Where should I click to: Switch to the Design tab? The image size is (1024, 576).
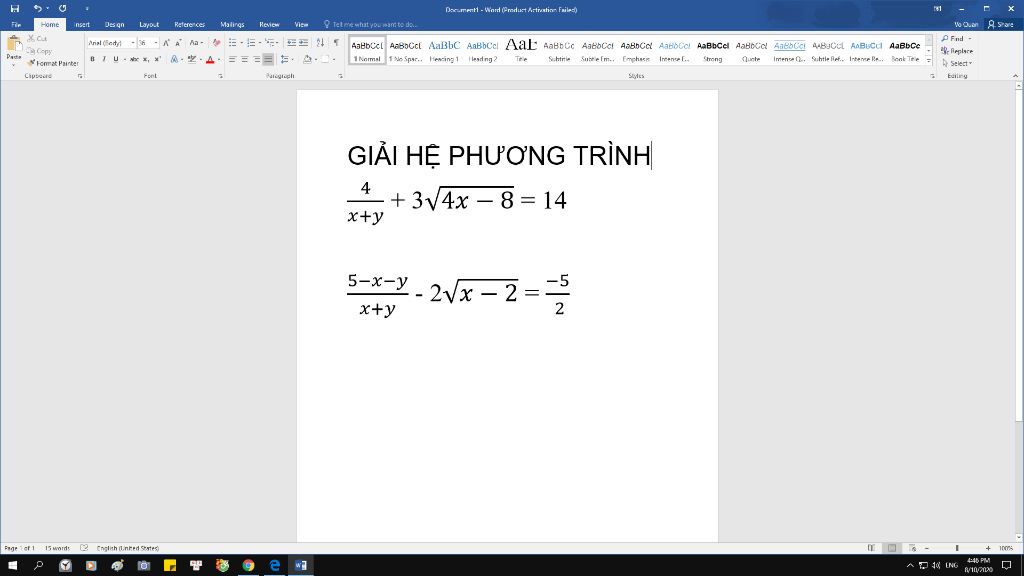[x=114, y=24]
